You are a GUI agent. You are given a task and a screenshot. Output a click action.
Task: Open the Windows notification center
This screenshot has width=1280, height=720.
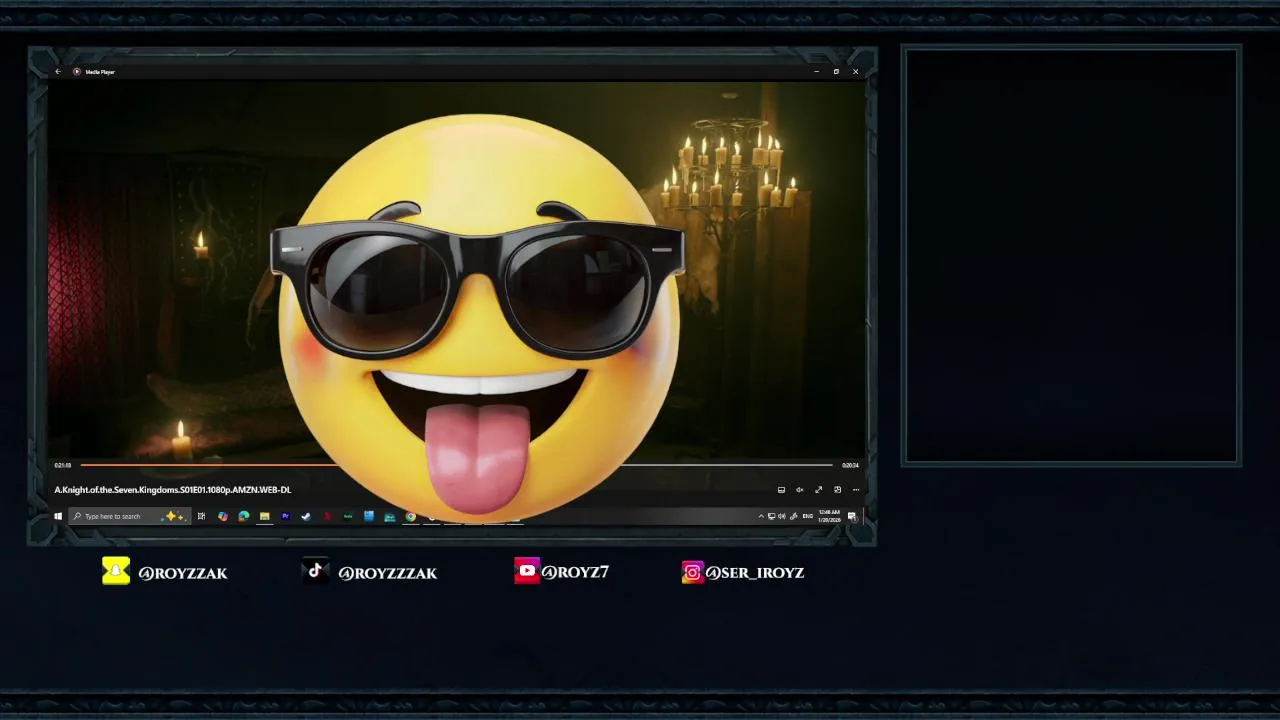click(x=851, y=516)
